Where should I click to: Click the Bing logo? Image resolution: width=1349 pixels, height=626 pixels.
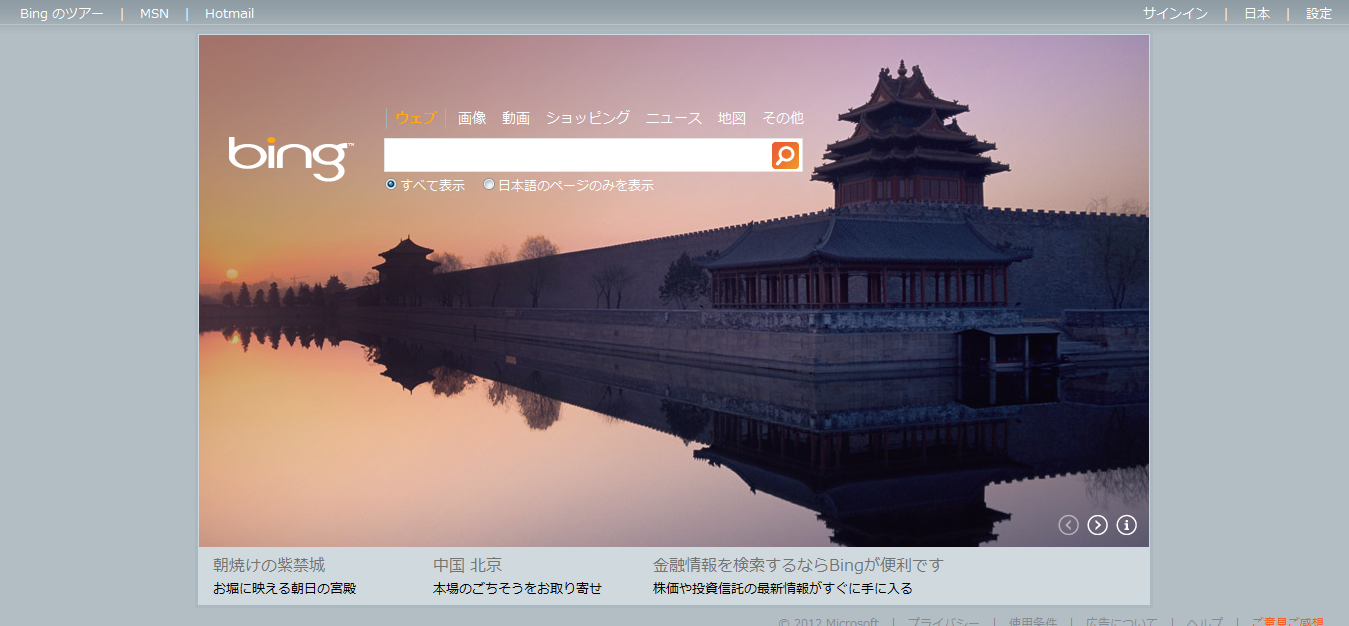(x=290, y=157)
